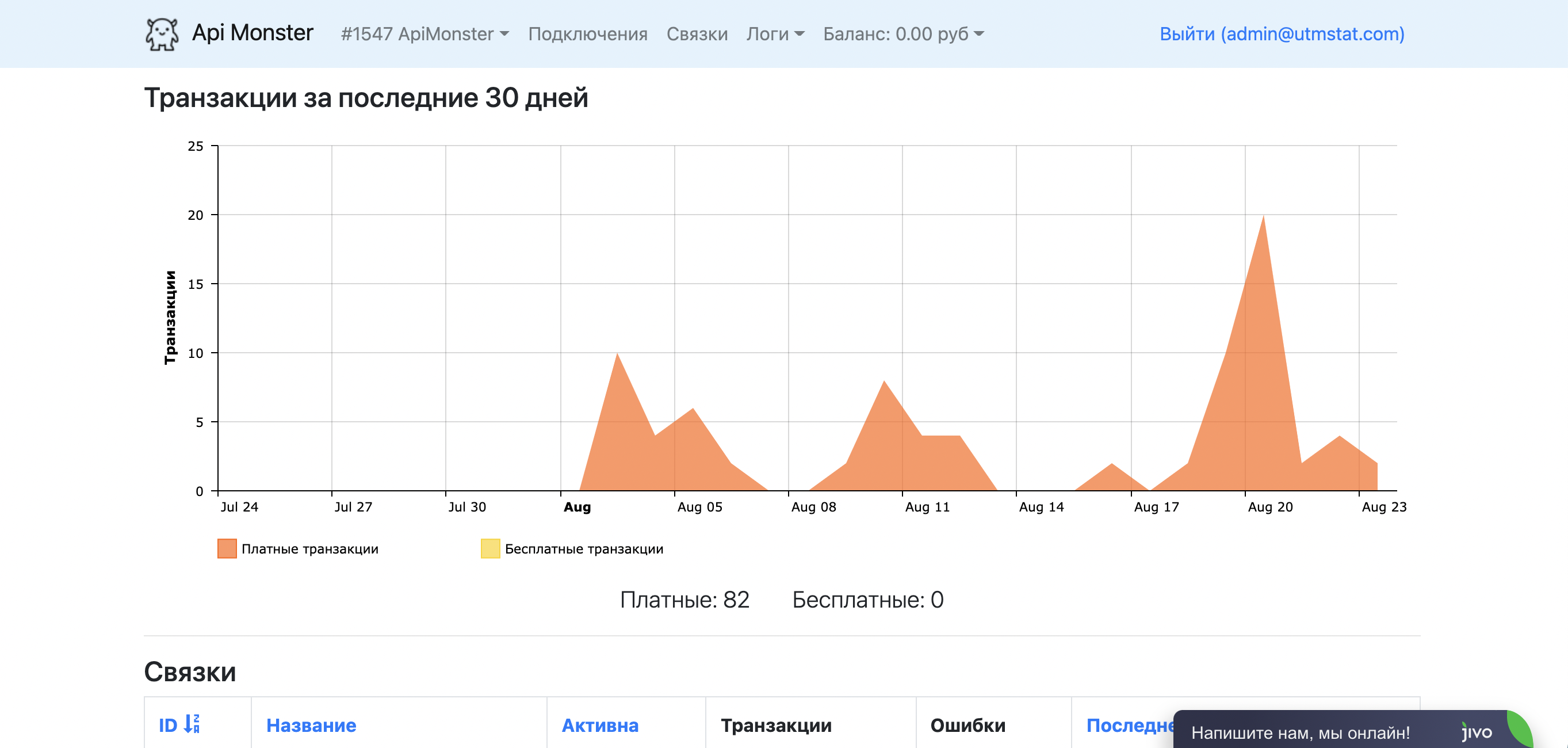Toggle the paid transactions legend item

309,549
